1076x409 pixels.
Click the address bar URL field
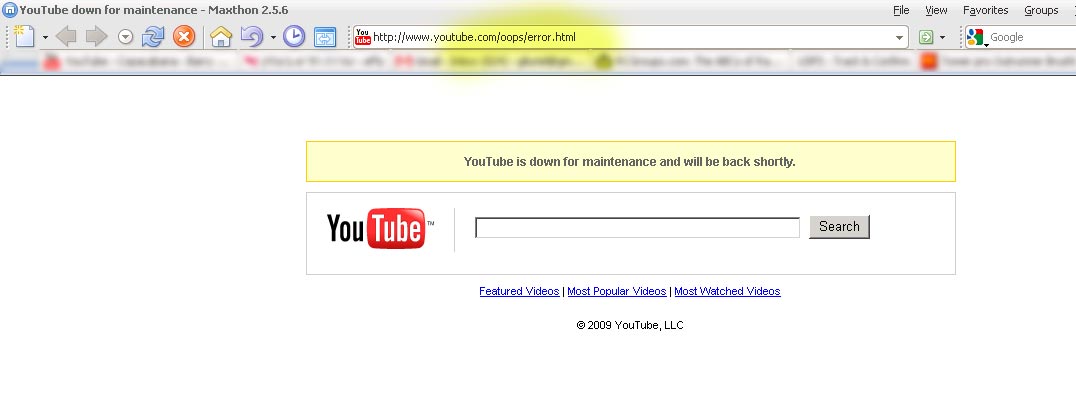[632, 37]
